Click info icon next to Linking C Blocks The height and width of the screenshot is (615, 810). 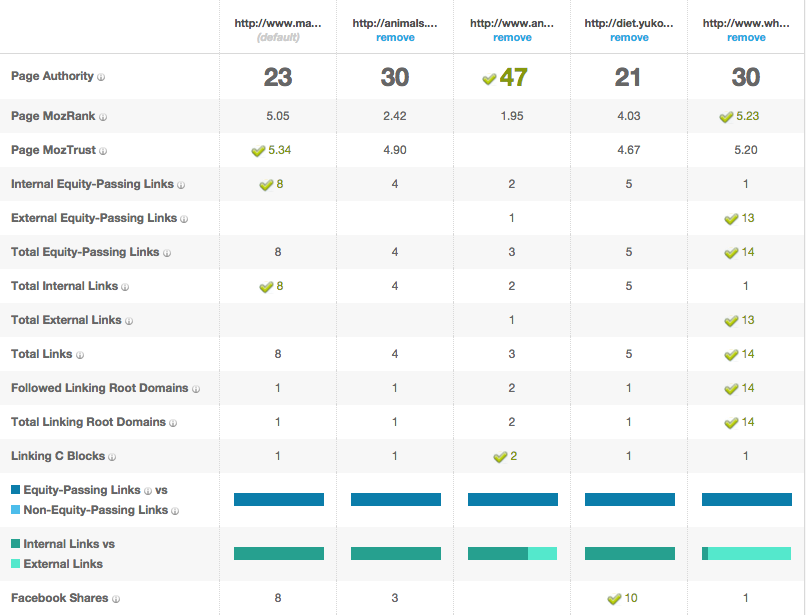[x=113, y=457]
